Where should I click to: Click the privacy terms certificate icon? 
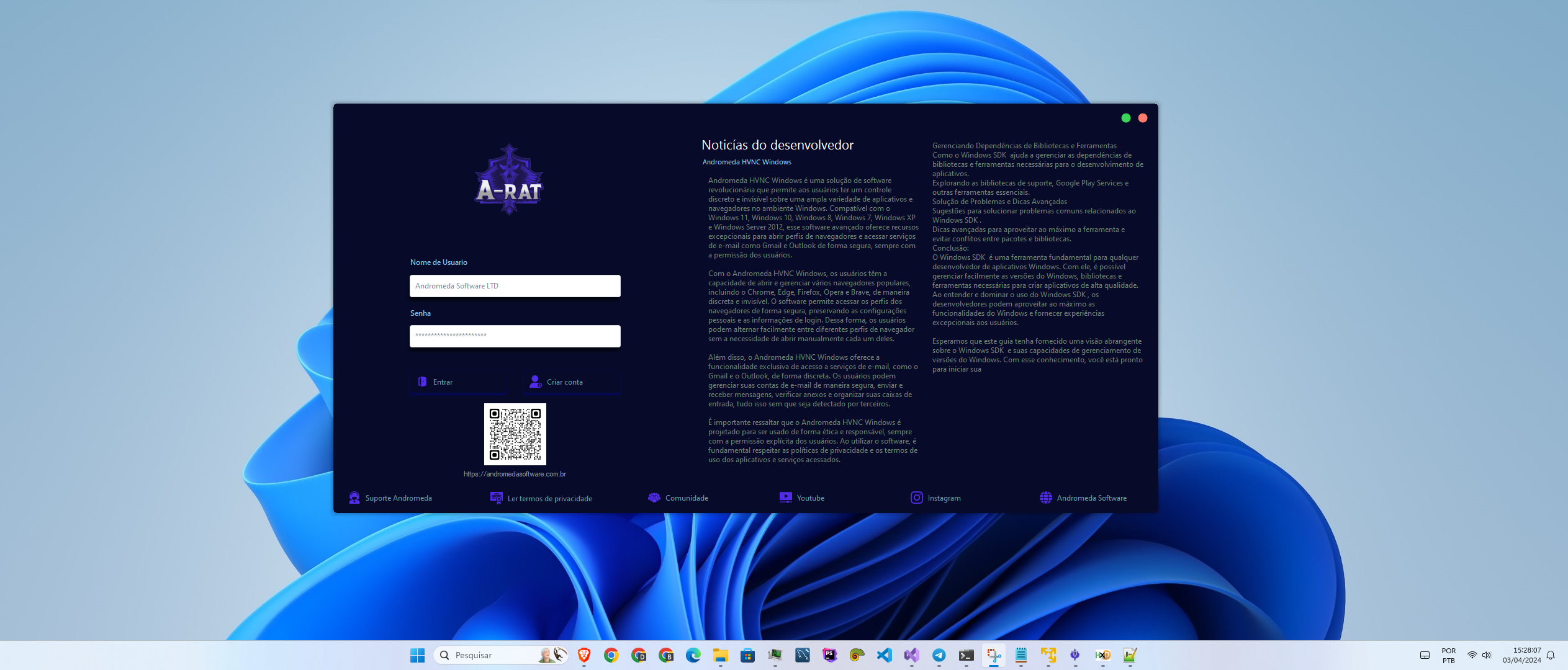[x=496, y=498]
